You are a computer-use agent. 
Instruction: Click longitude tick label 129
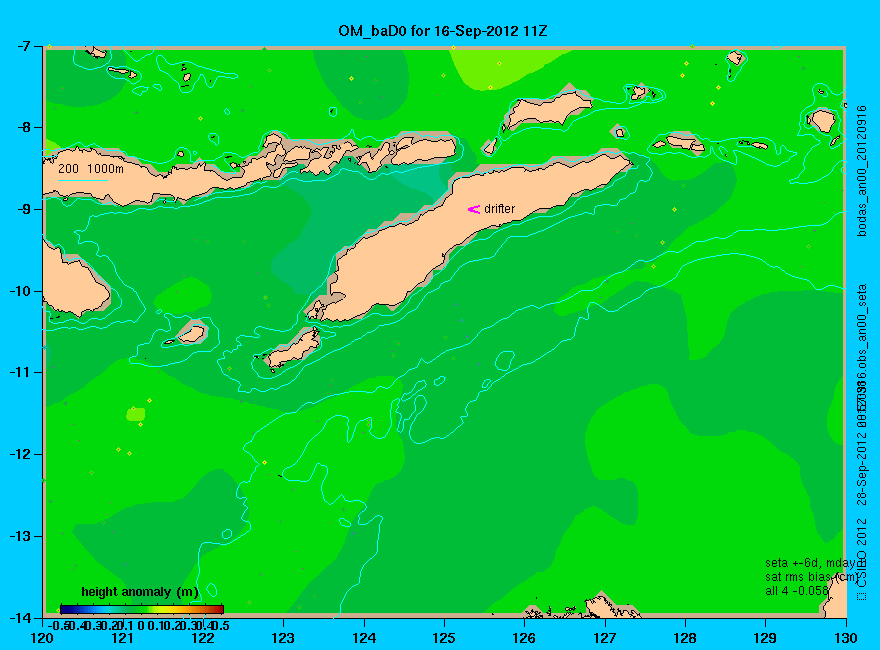[766, 638]
